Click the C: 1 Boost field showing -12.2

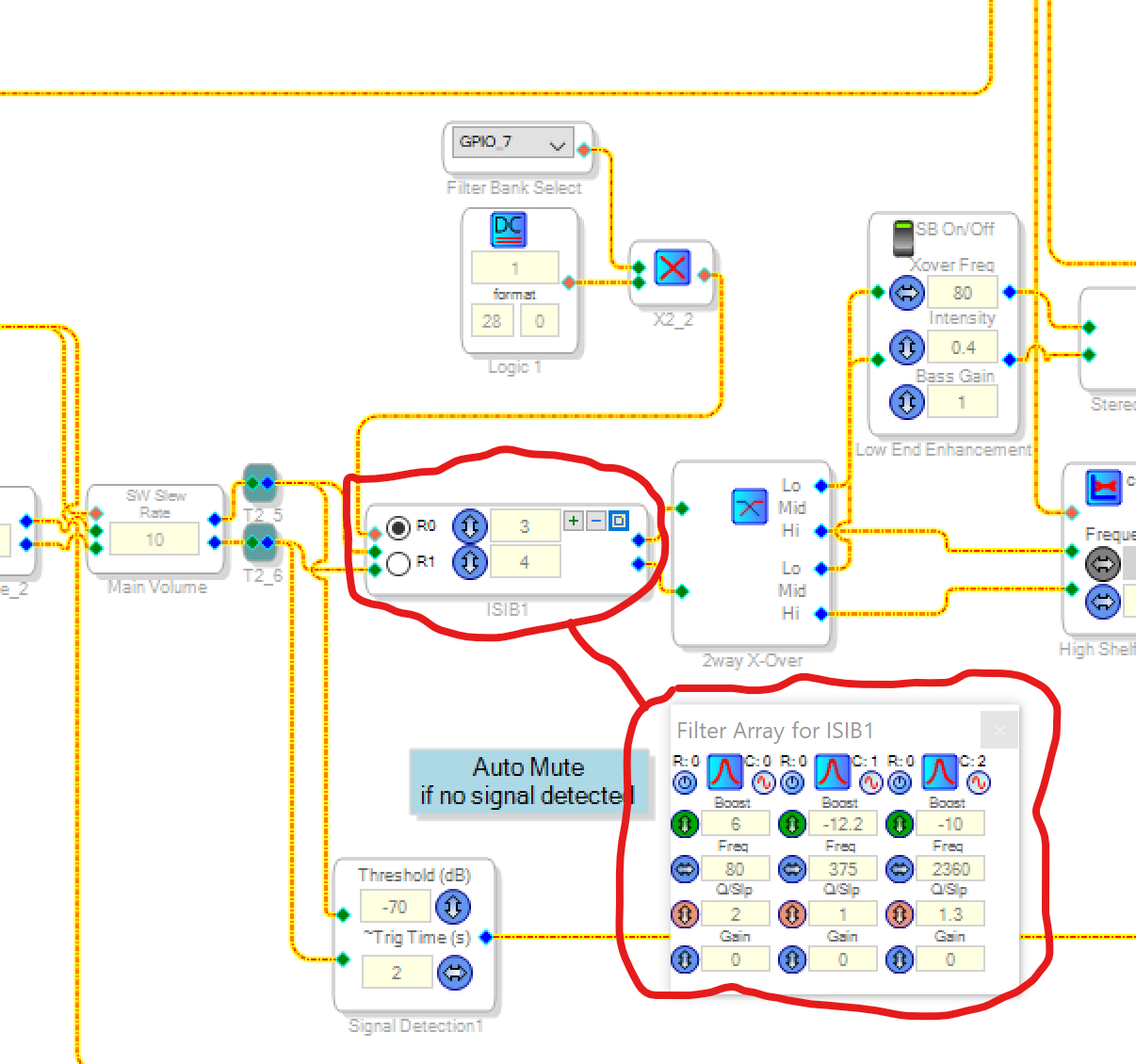click(x=842, y=824)
